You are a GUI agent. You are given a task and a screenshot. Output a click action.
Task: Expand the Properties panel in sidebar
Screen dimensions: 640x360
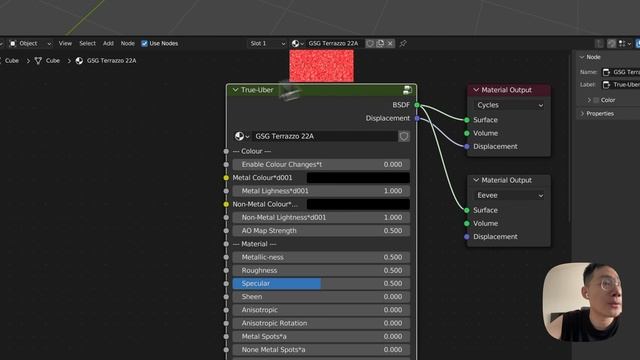[x=582, y=114]
